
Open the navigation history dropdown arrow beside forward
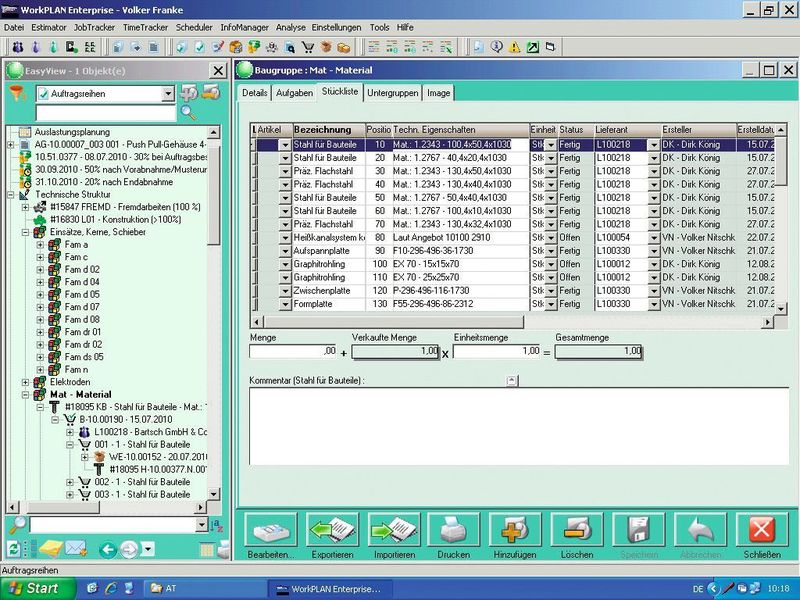147,549
